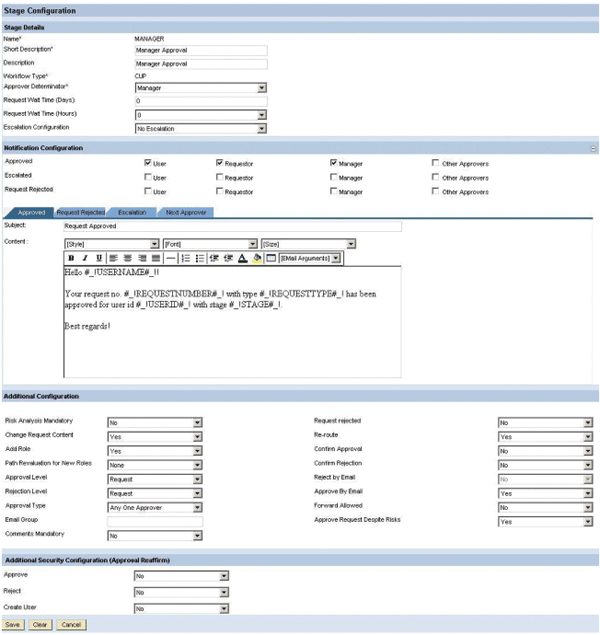Check Request Rejected Other Approvers box
This screenshot has width=600, height=635.
point(435,191)
